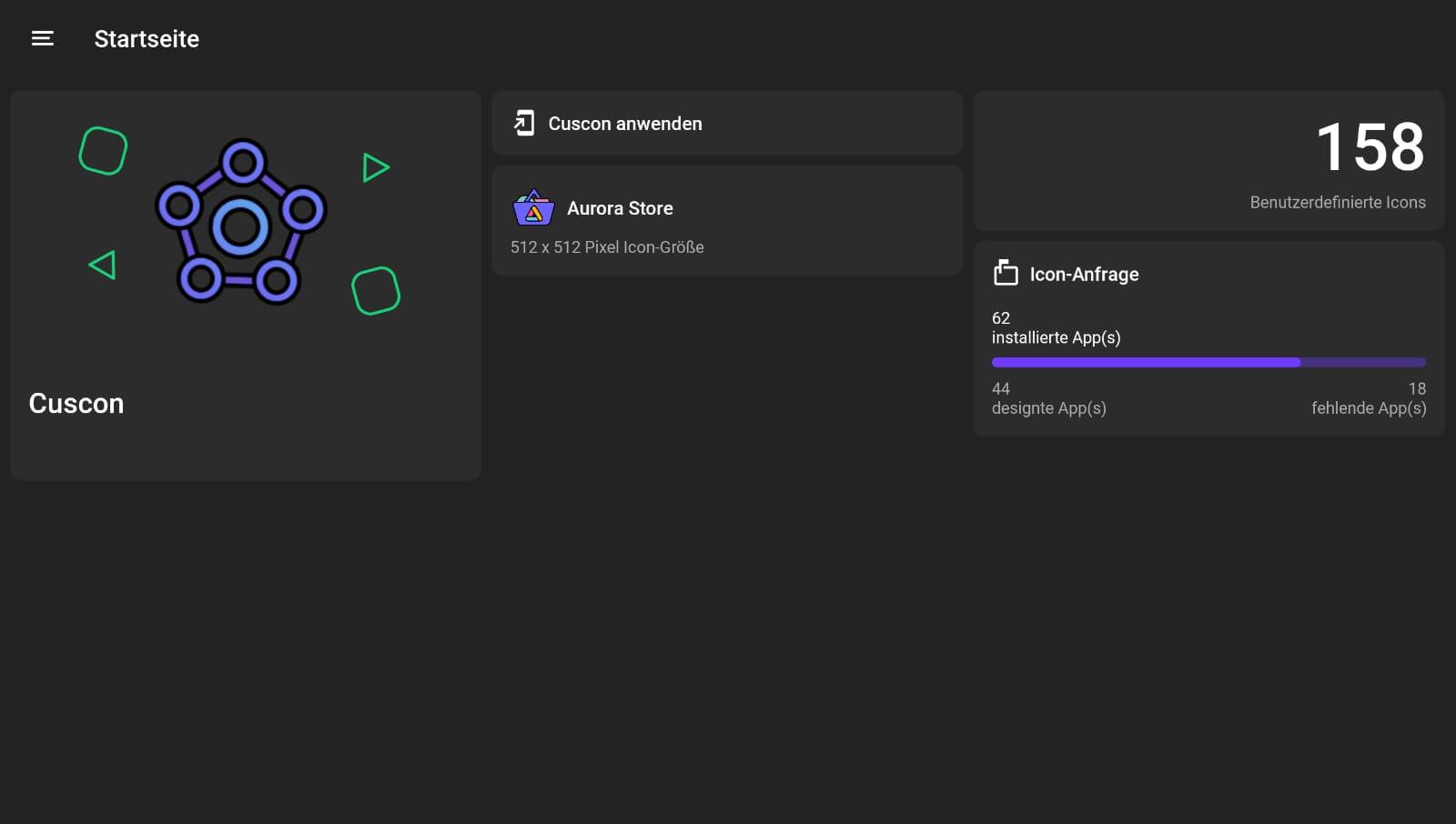Click the Aurora Store basket icon

pos(533,208)
